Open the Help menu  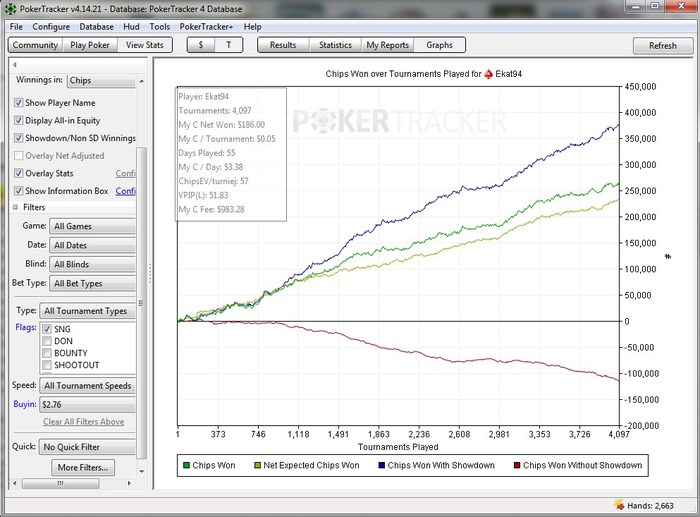tap(252, 27)
